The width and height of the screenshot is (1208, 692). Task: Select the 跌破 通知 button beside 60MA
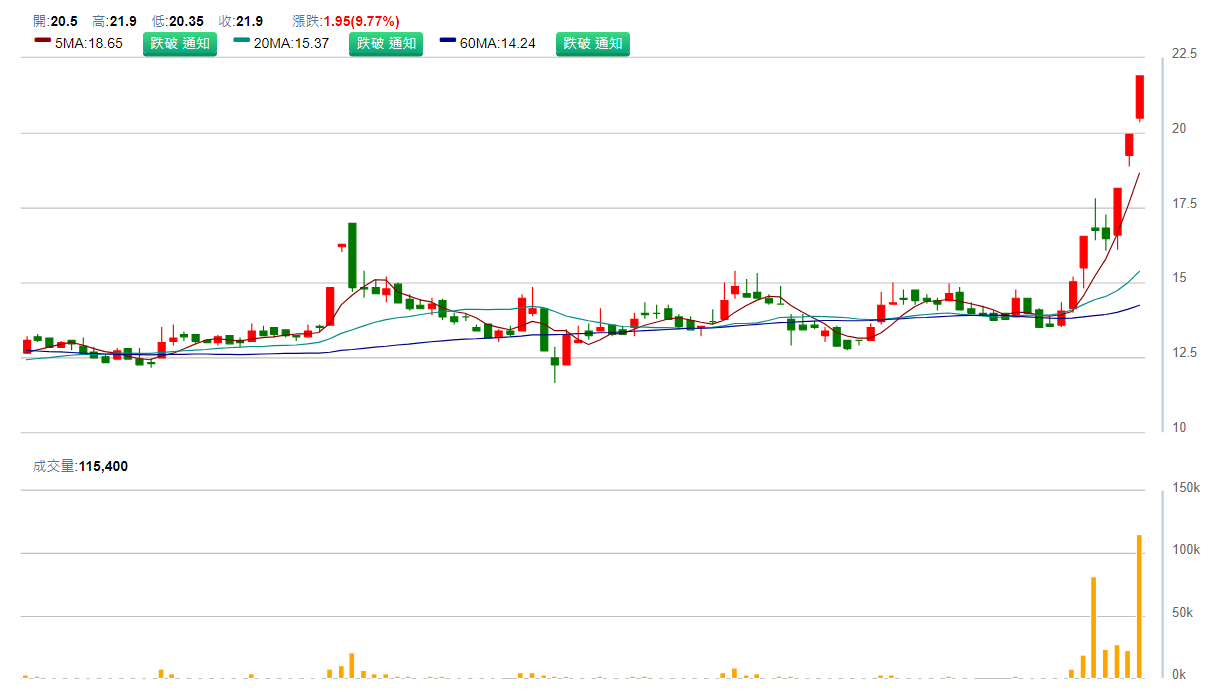click(593, 43)
